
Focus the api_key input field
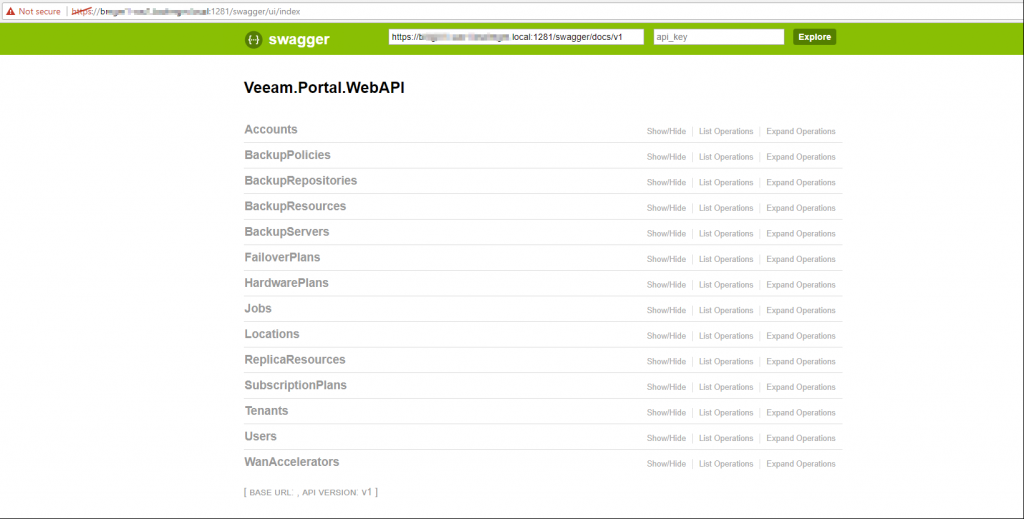[x=717, y=37]
